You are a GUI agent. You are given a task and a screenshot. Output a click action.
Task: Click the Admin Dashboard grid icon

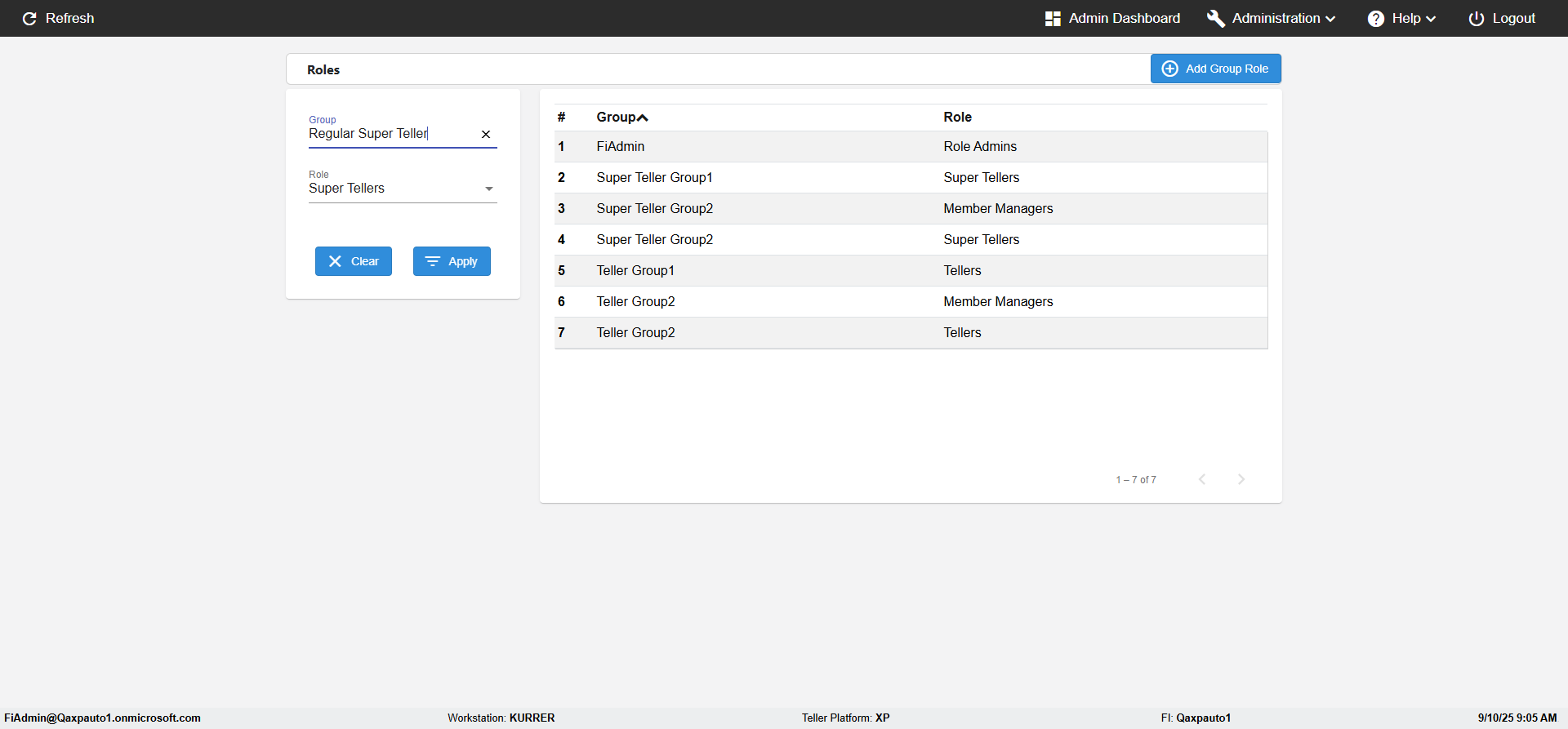pos(1053,18)
